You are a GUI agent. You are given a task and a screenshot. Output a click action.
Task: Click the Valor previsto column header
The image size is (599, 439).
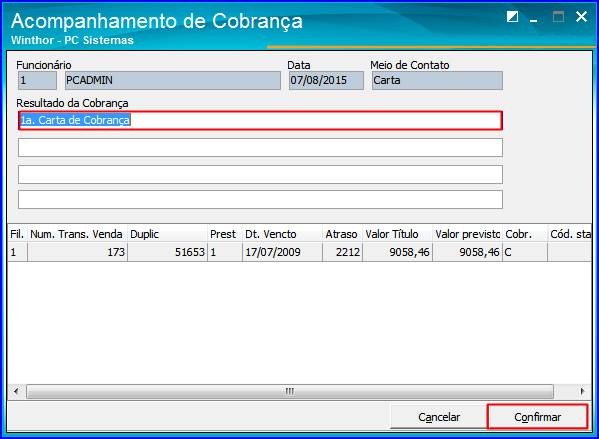pyautogui.click(x=468, y=234)
